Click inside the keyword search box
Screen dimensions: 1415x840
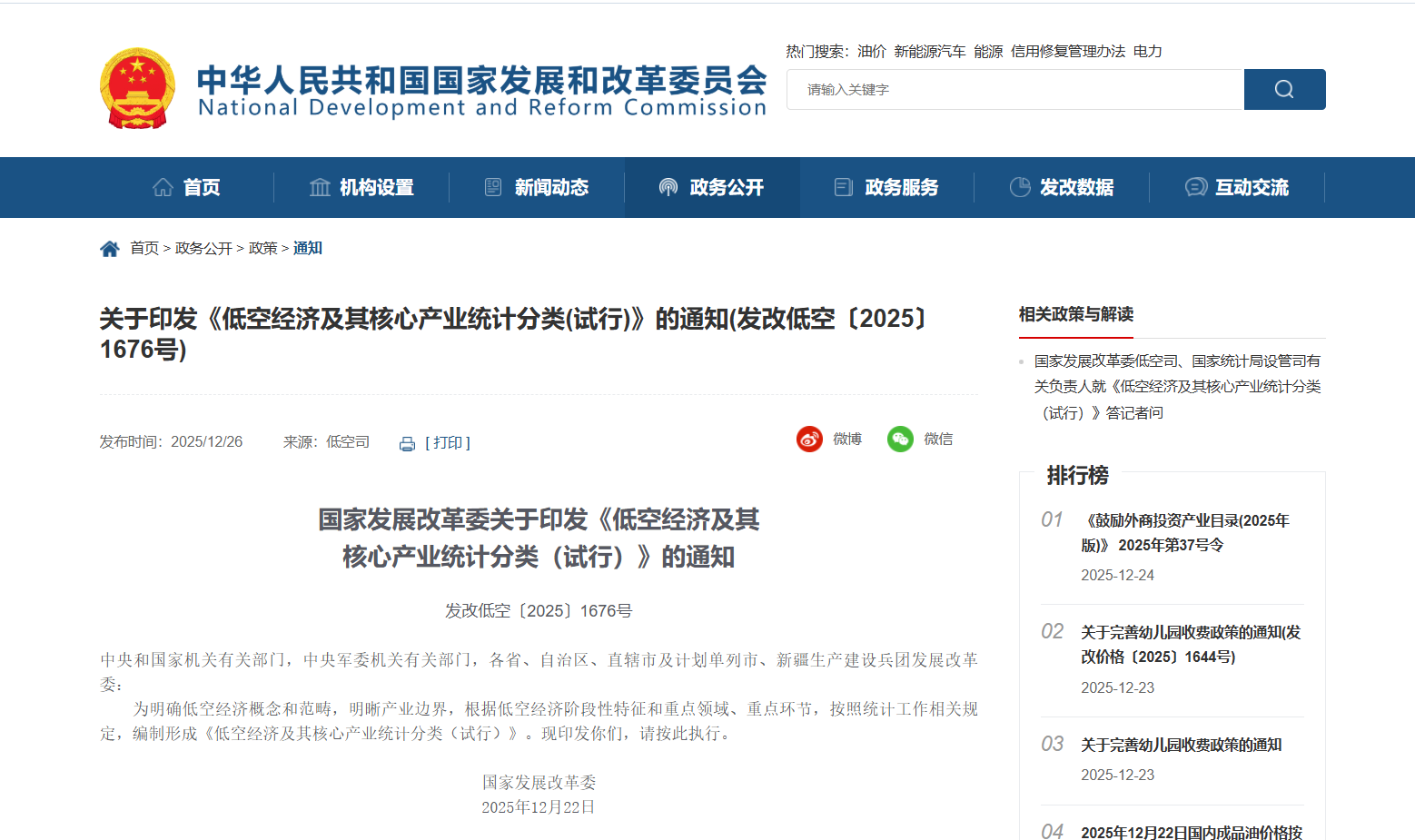point(999,89)
